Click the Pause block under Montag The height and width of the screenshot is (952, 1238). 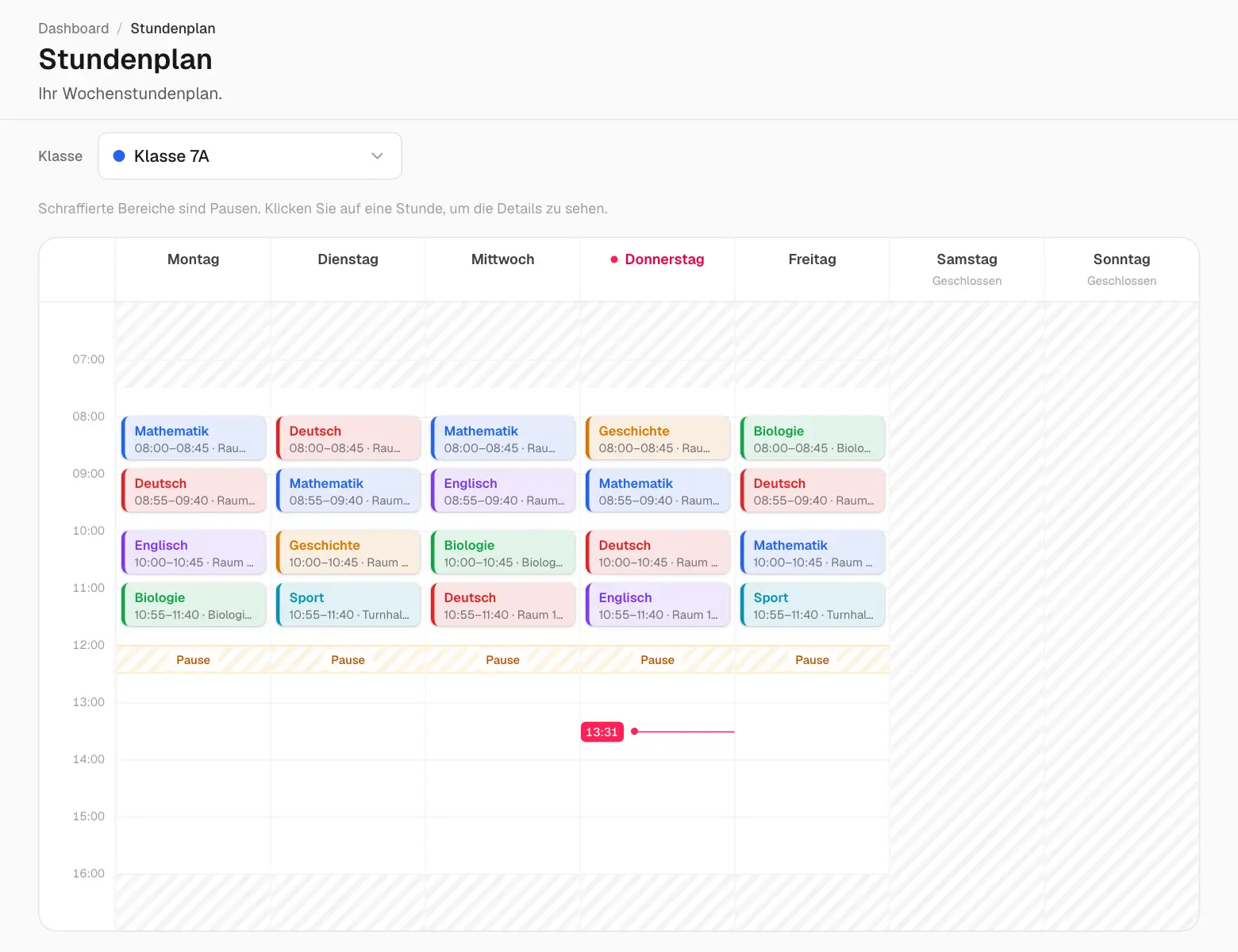tap(194, 660)
